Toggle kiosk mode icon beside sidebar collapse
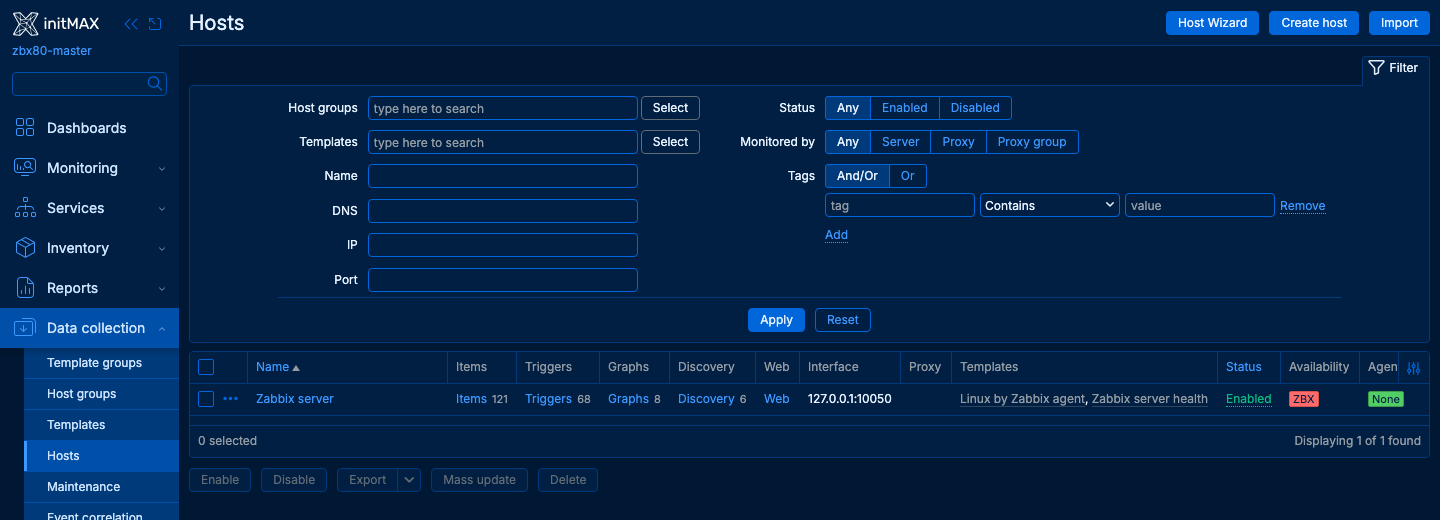1440x520 pixels. (x=155, y=23)
